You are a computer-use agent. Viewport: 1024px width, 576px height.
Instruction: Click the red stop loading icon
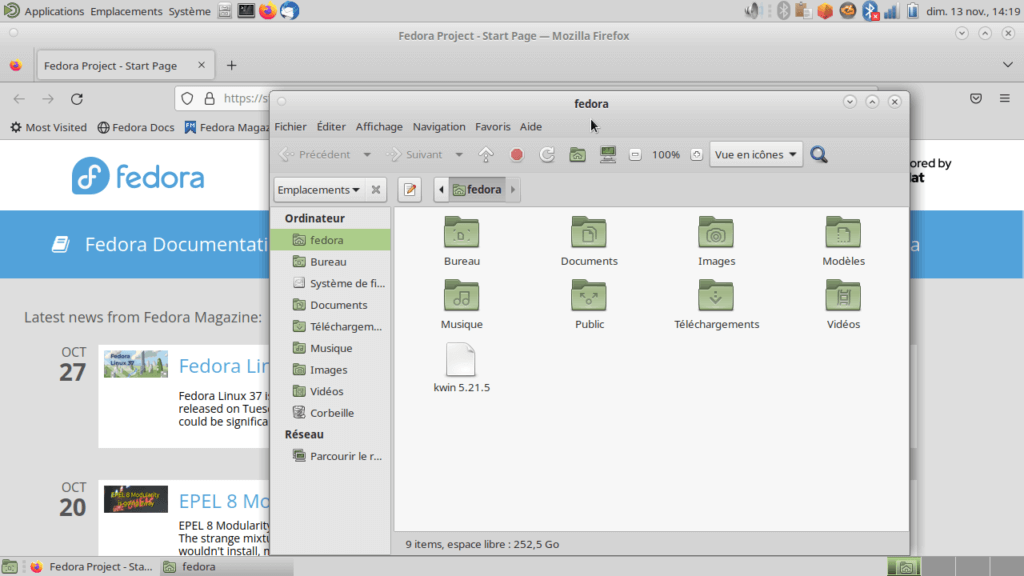(517, 155)
